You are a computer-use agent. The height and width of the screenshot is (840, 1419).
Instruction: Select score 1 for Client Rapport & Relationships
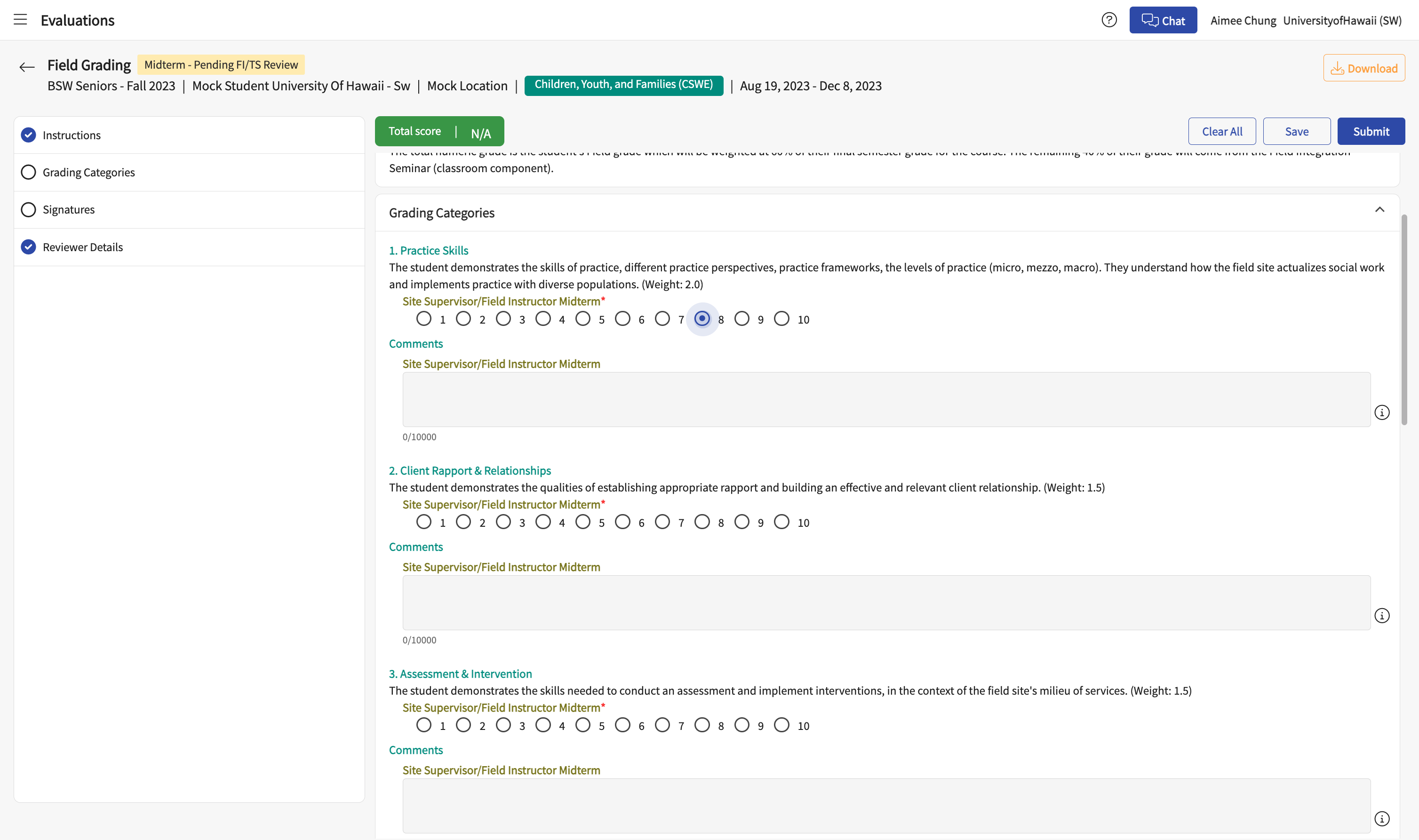click(423, 523)
